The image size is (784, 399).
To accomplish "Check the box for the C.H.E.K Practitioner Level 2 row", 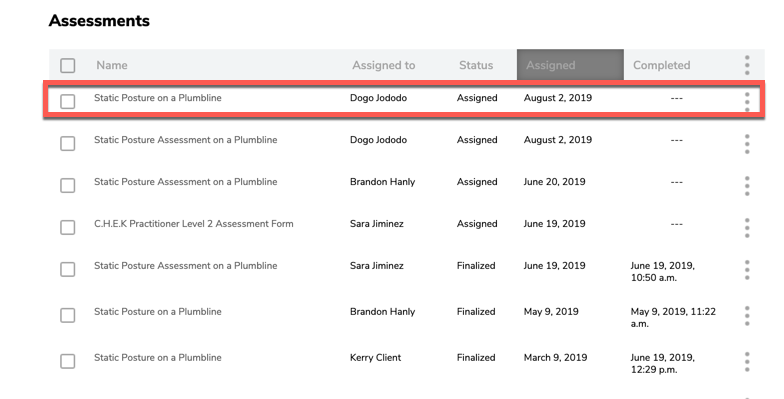I will pyautogui.click(x=68, y=228).
